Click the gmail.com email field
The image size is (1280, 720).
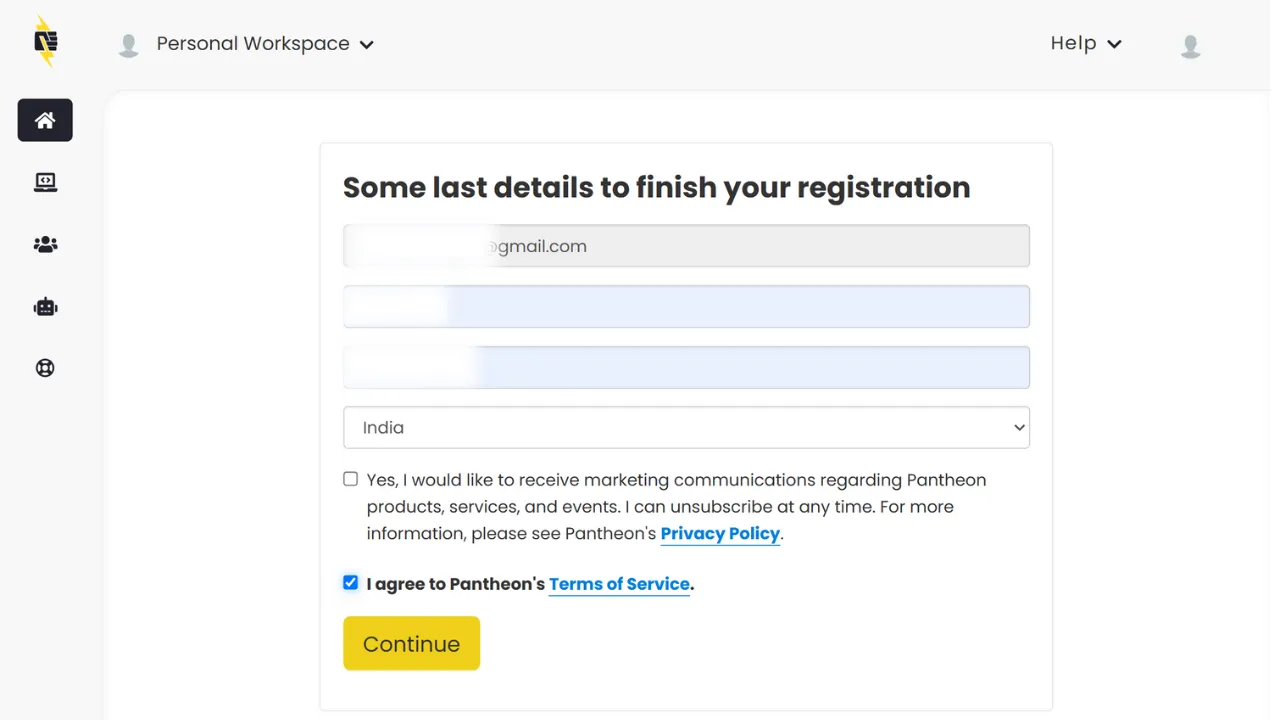686,246
